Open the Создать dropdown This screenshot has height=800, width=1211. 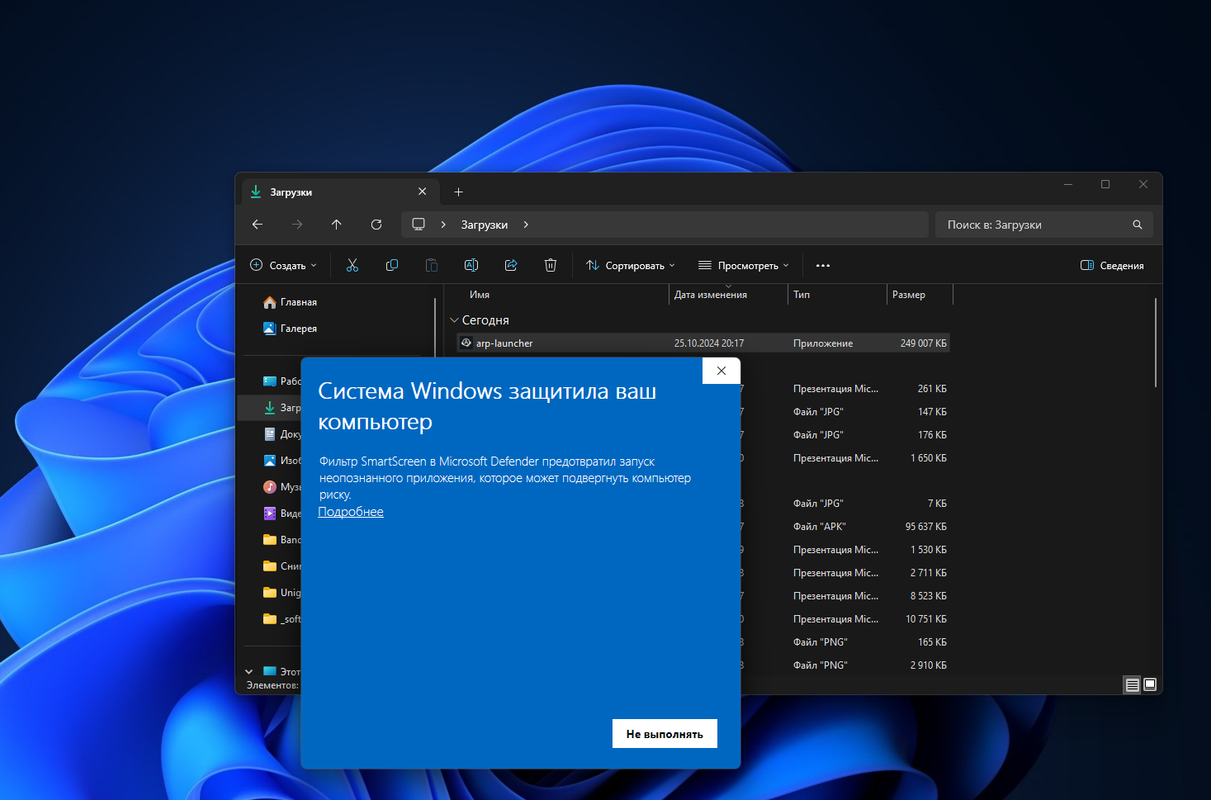283,265
